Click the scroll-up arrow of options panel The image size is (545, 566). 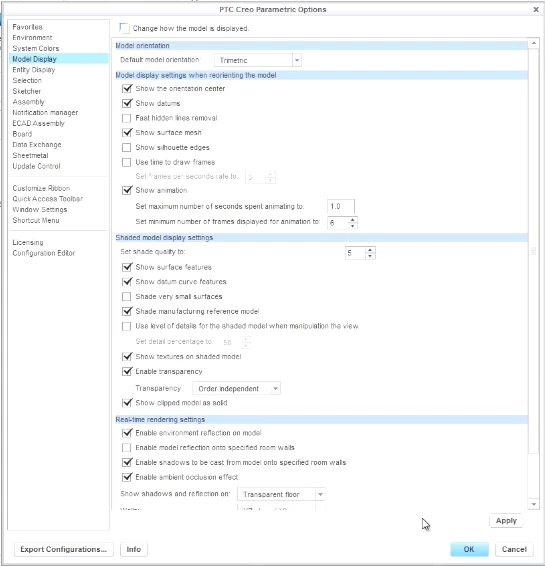[x=533, y=44]
